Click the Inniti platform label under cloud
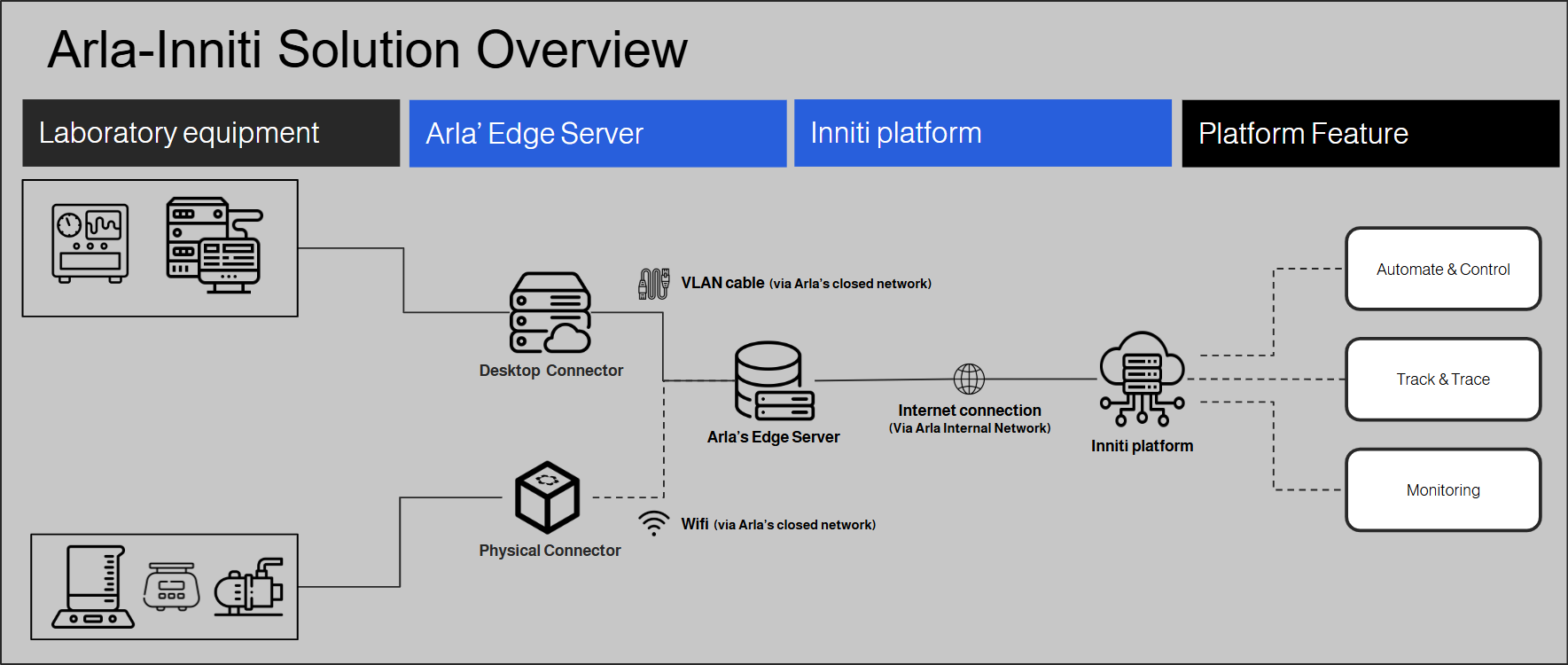 [x=1143, y=446]
